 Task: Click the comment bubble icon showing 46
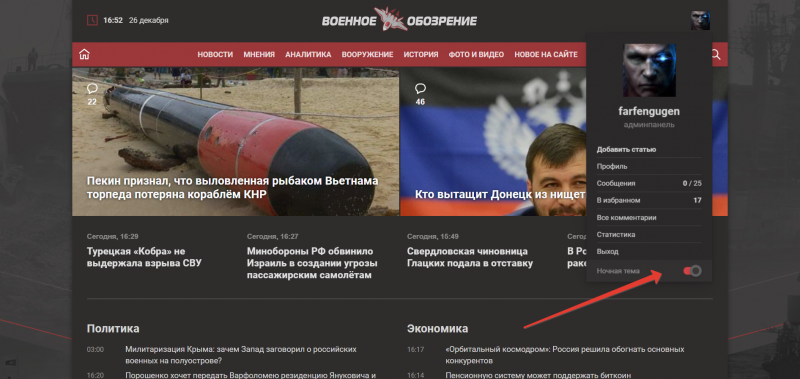pos(420,89)
